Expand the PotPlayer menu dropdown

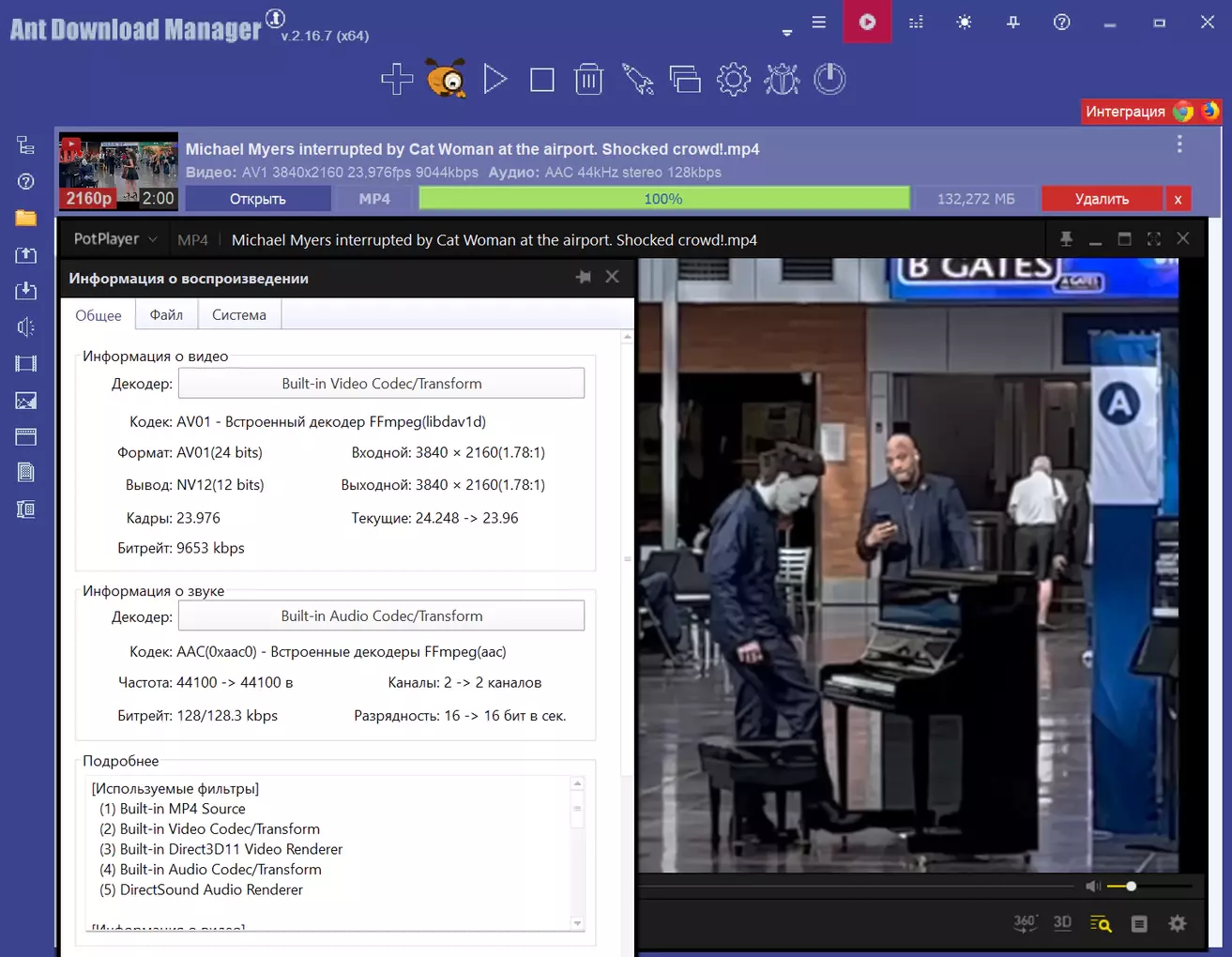[x=116, y=239]
